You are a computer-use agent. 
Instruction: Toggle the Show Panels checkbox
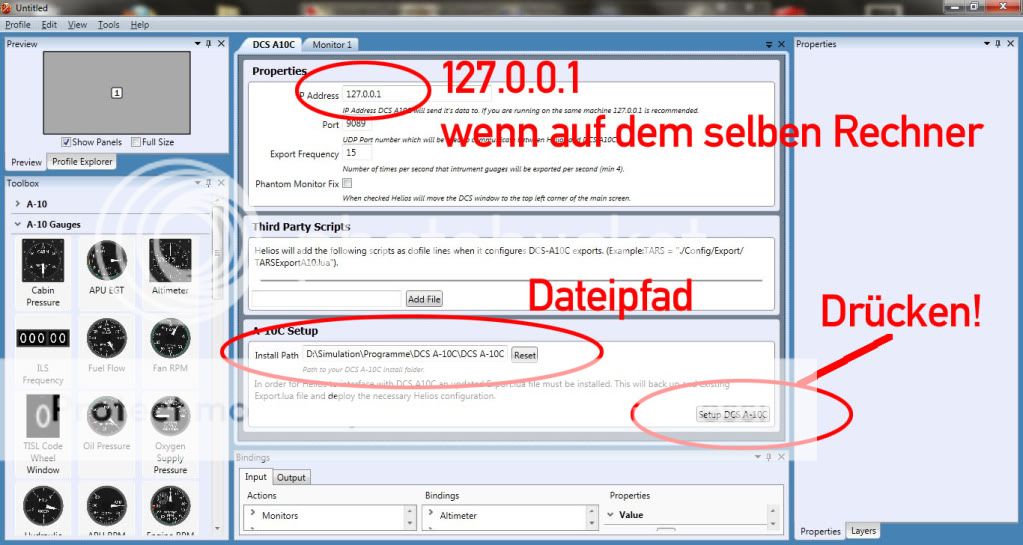[x=66, y=142]
